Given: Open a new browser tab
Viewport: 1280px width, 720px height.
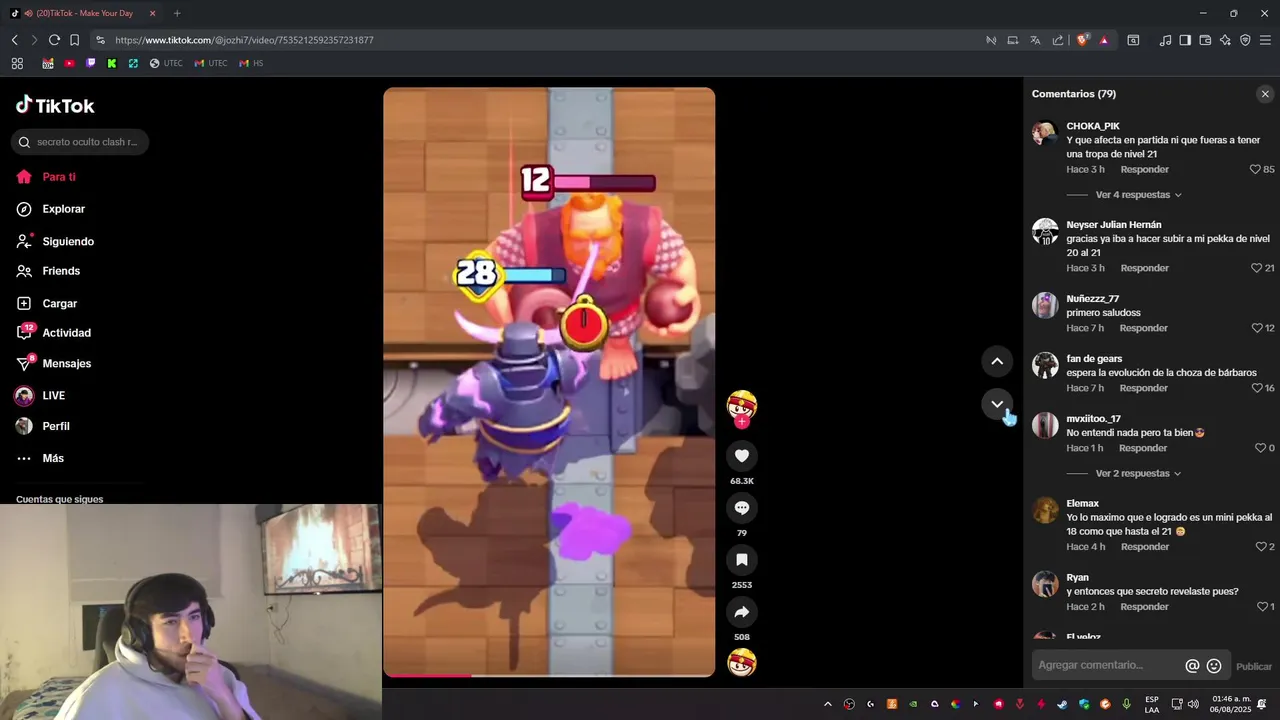Looking at the screenshot, I should coord(177,13).
